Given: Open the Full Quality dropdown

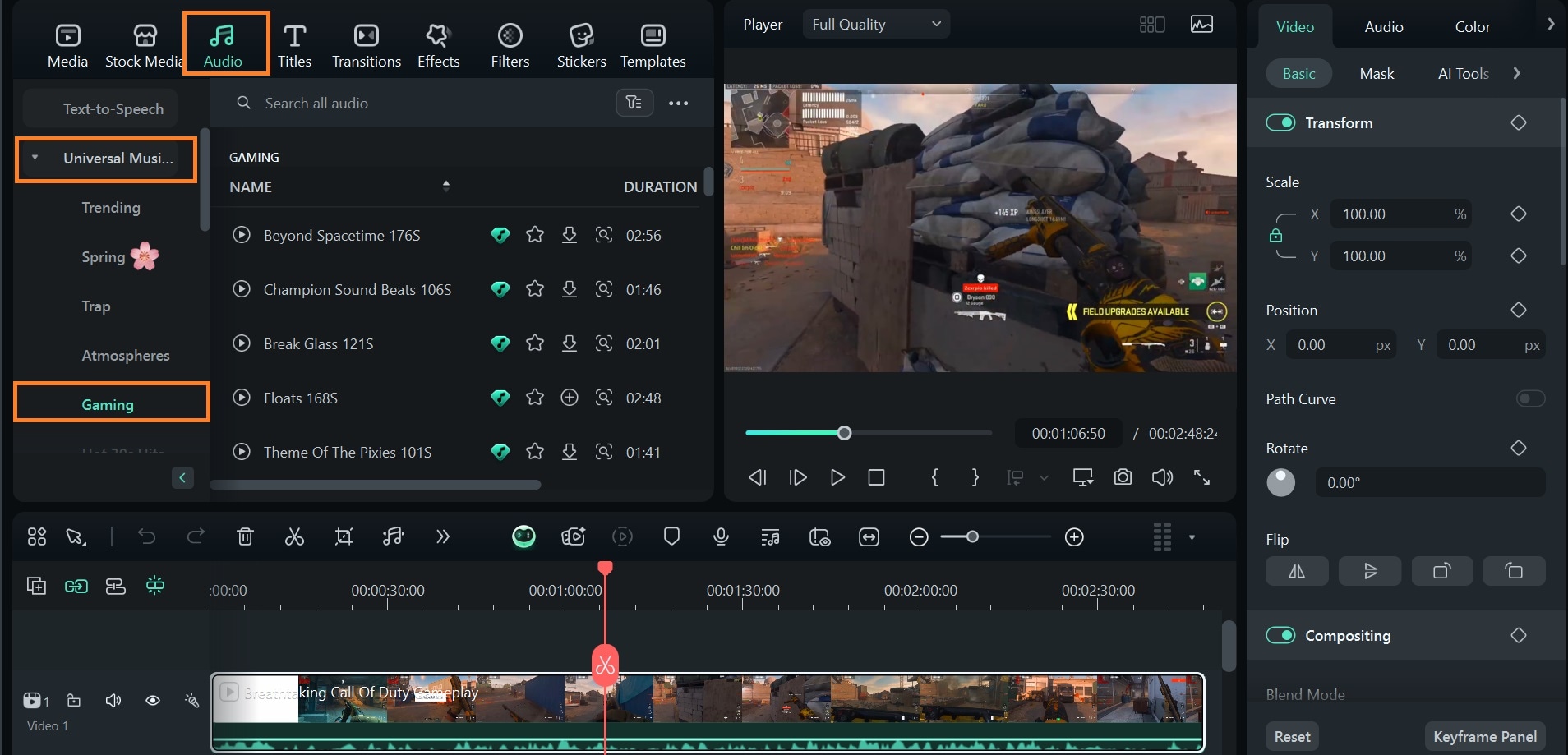Looking at the screenshot, I should point(876,25).
